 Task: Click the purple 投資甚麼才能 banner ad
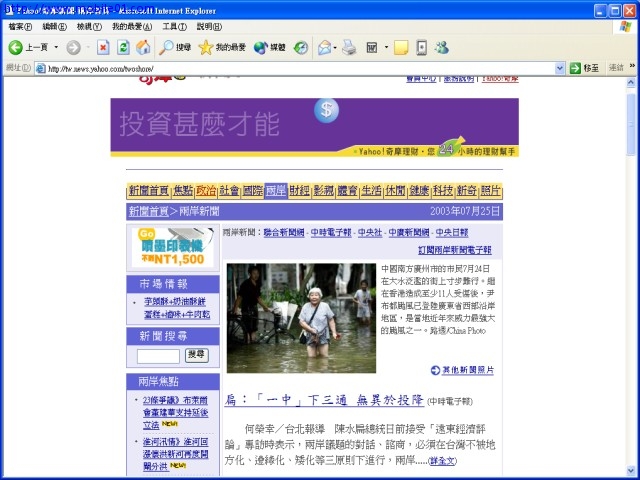pos(314,127)
